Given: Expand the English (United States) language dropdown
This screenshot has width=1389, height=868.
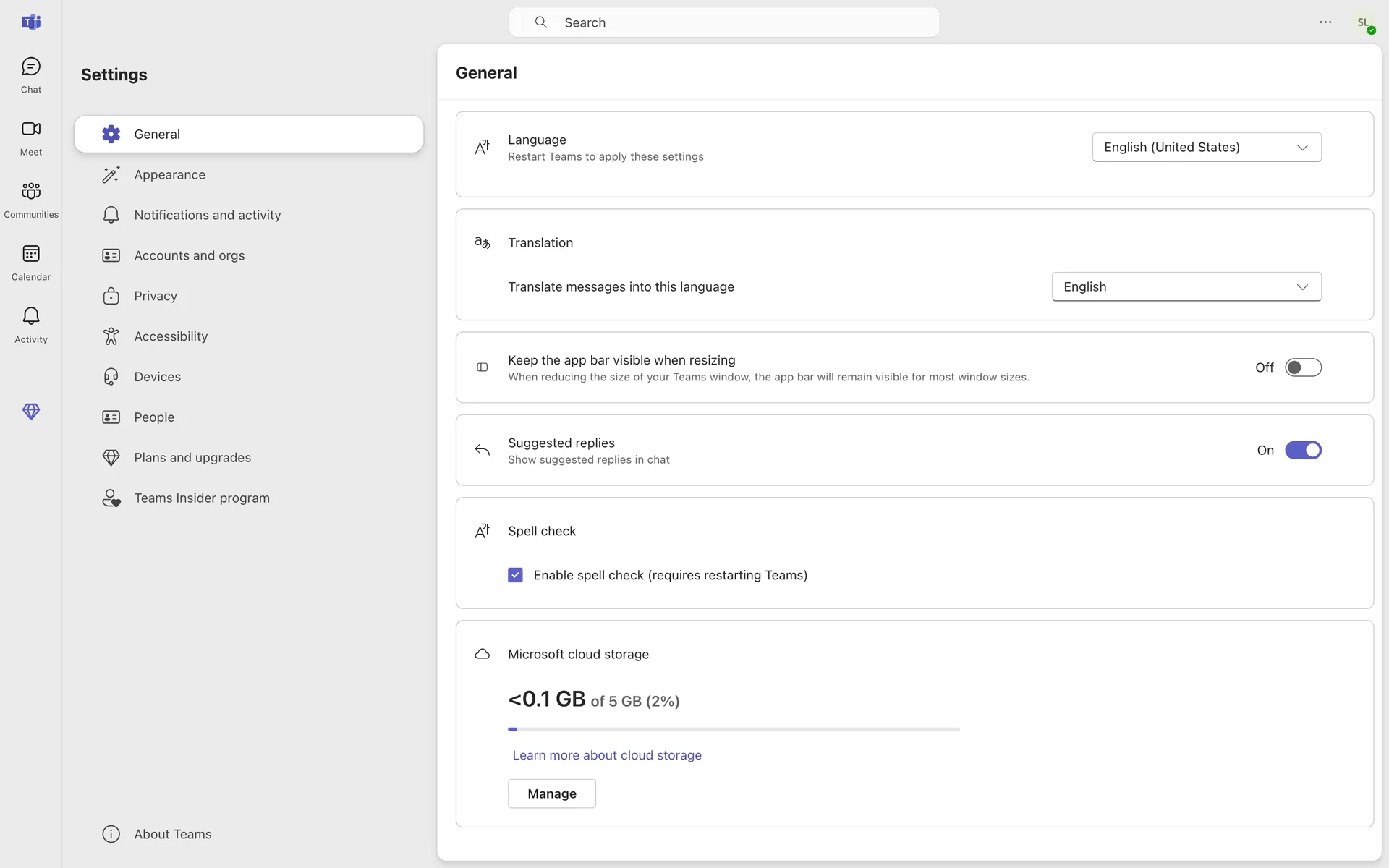Looking at the screenshot, I should click(1206, 147).
